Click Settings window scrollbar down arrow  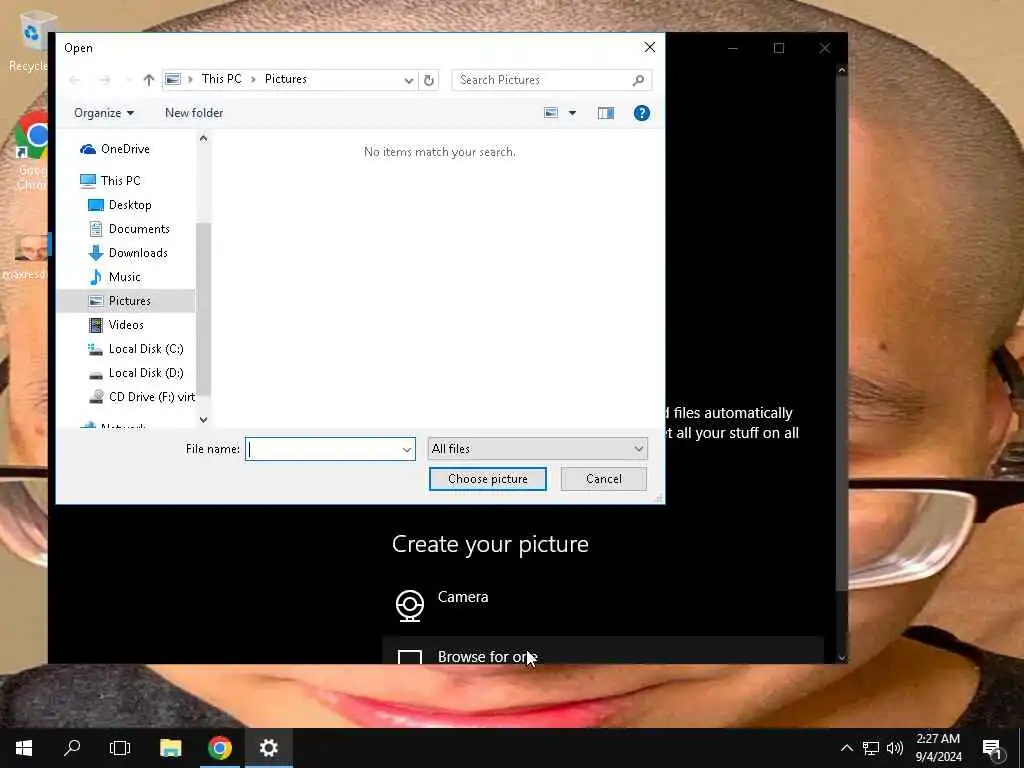click(842, 658)
